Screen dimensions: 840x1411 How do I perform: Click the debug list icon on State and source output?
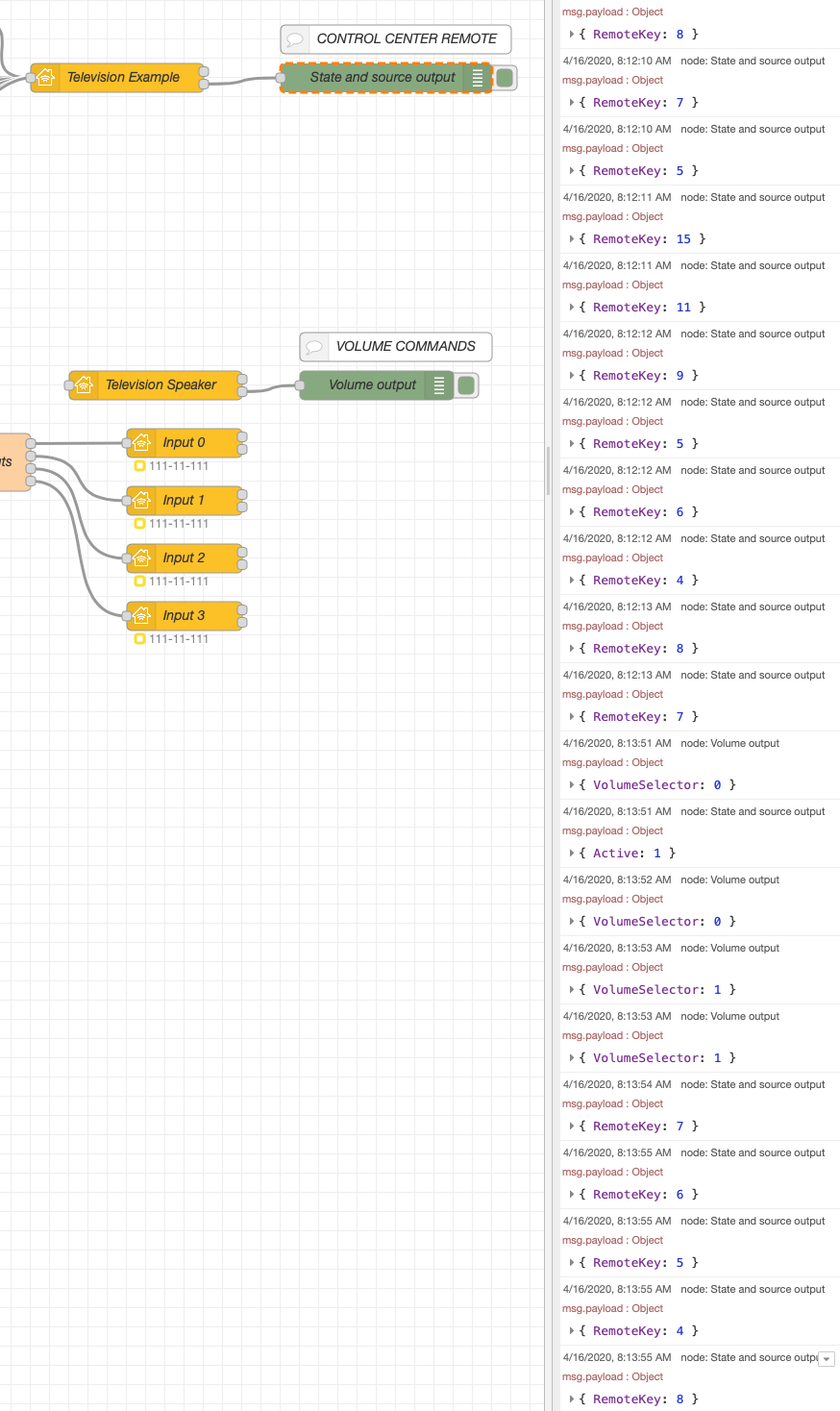[477, 78]
